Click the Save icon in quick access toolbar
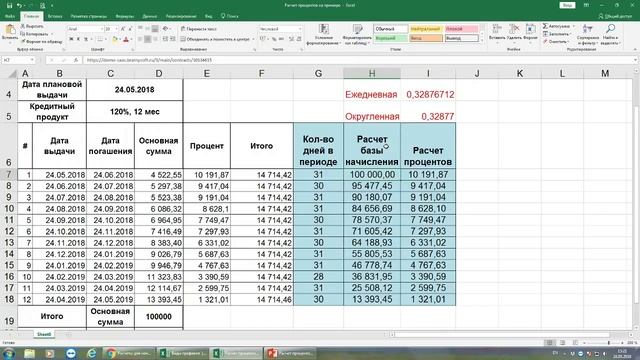640x360 pixels. 9,5
